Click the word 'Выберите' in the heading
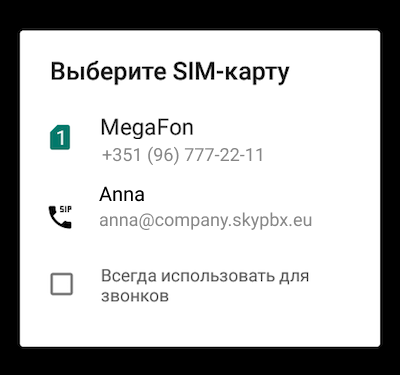Image resolution: width=400 pixels, height=375 pixels. pyautogui.click(x=108, y=72)
